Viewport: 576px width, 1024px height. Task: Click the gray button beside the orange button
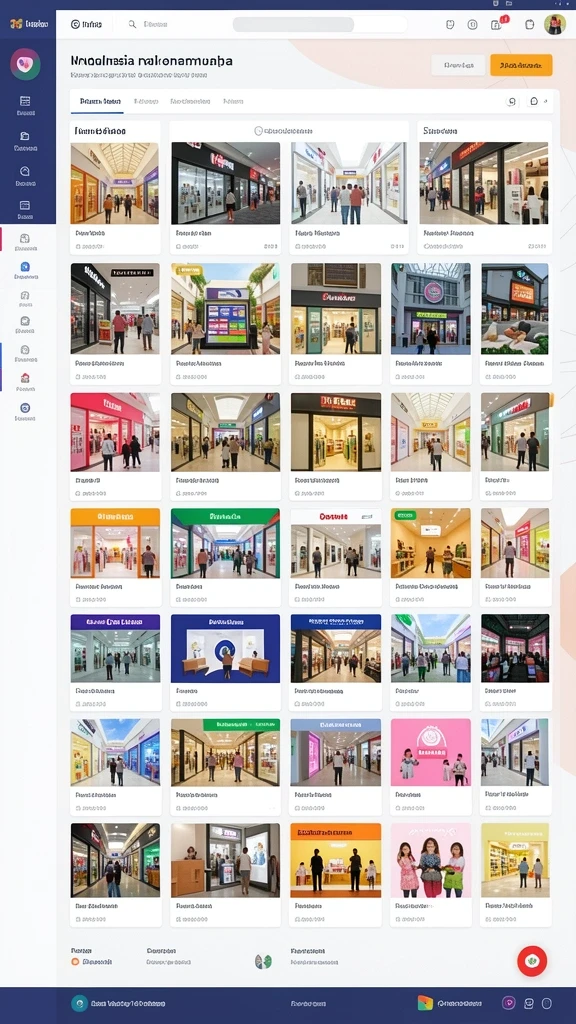click(x=458, y=65)
